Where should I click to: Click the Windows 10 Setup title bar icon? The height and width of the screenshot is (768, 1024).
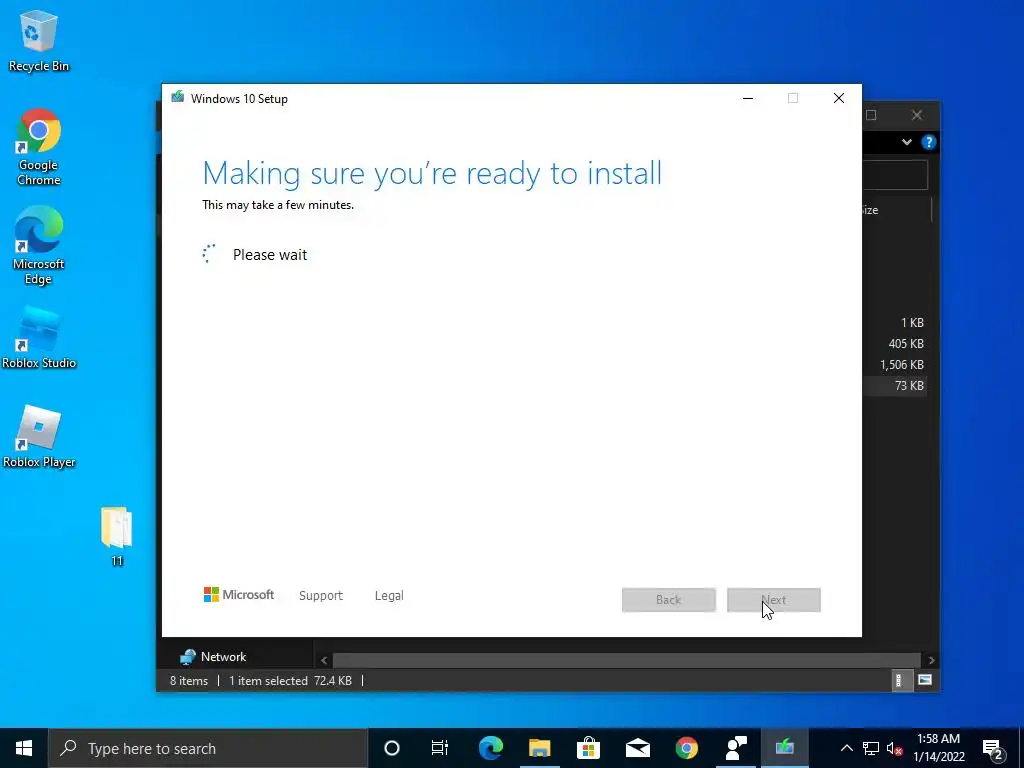(x=177, y=98)
